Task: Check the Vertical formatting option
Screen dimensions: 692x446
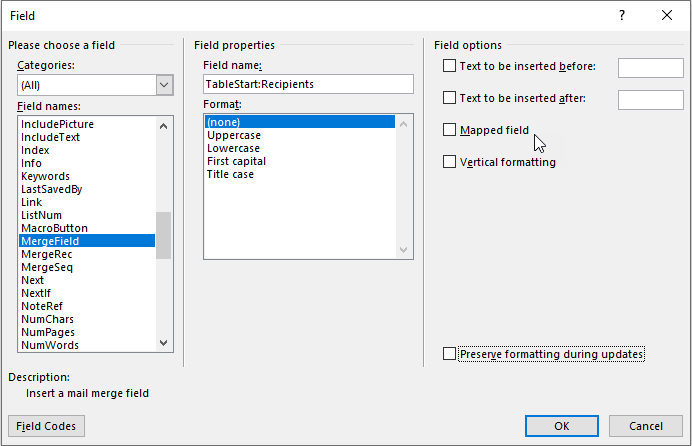Action: click(x=449, y=162)
